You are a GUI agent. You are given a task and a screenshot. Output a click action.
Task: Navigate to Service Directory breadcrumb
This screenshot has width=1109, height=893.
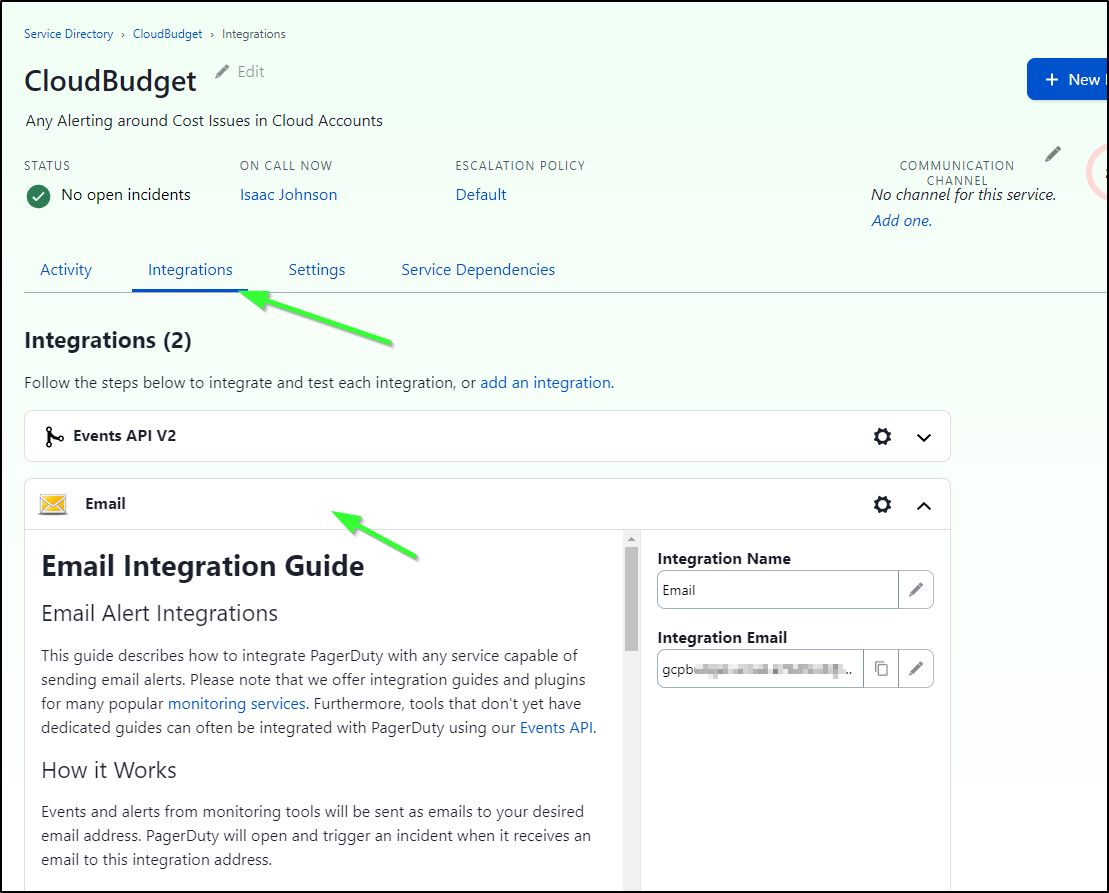[x=69, y=34]
